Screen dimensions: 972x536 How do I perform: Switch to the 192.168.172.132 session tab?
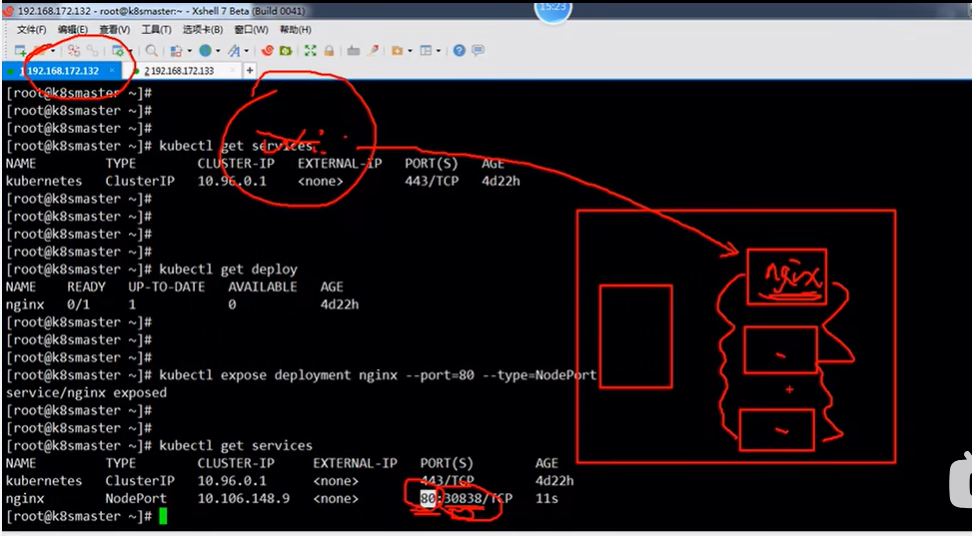(x=60, y=71)
